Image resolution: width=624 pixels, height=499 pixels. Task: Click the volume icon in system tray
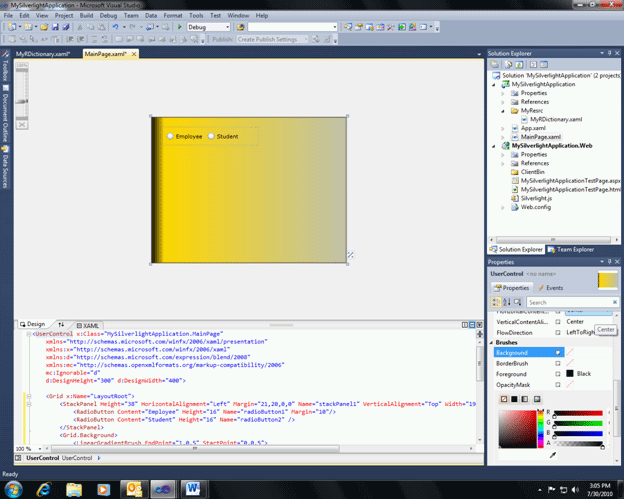pos(575,489)
